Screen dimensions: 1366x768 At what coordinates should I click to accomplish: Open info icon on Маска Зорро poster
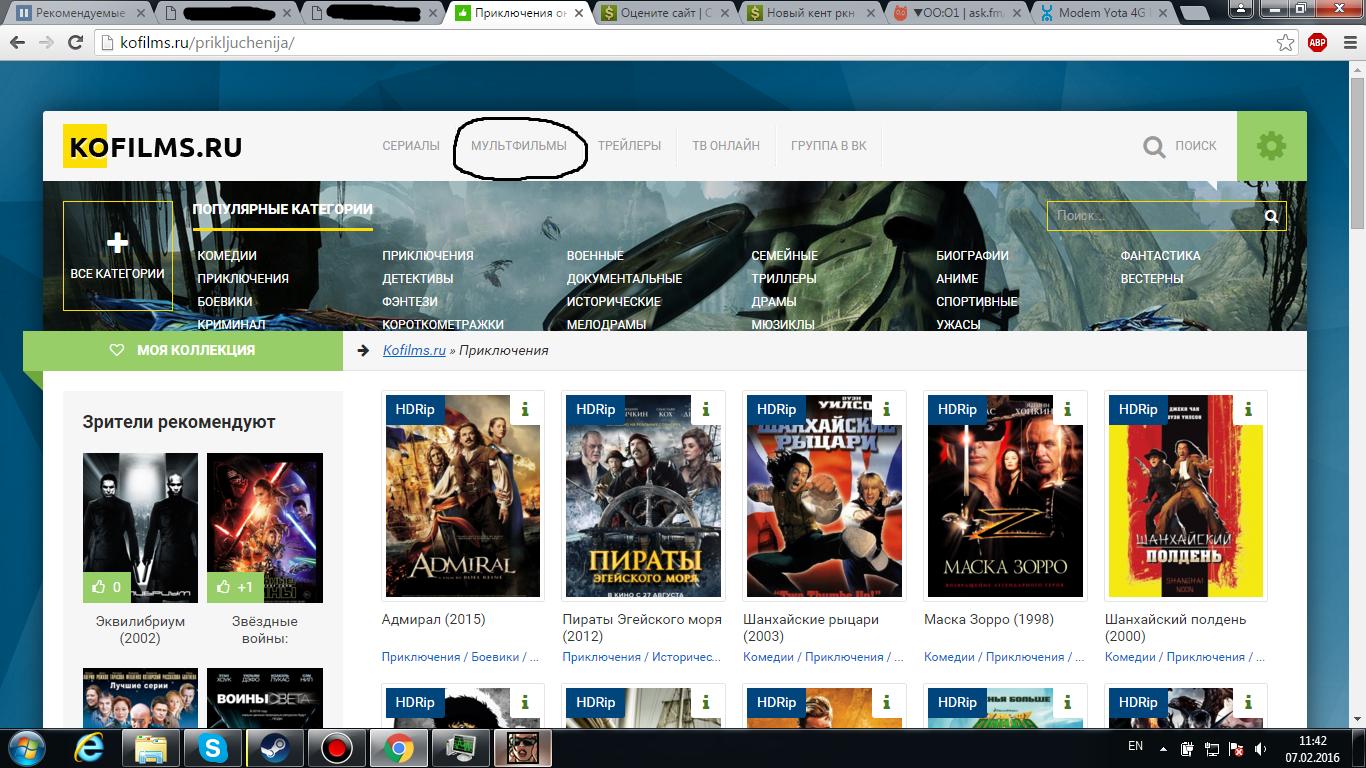tap(1068, 409)
